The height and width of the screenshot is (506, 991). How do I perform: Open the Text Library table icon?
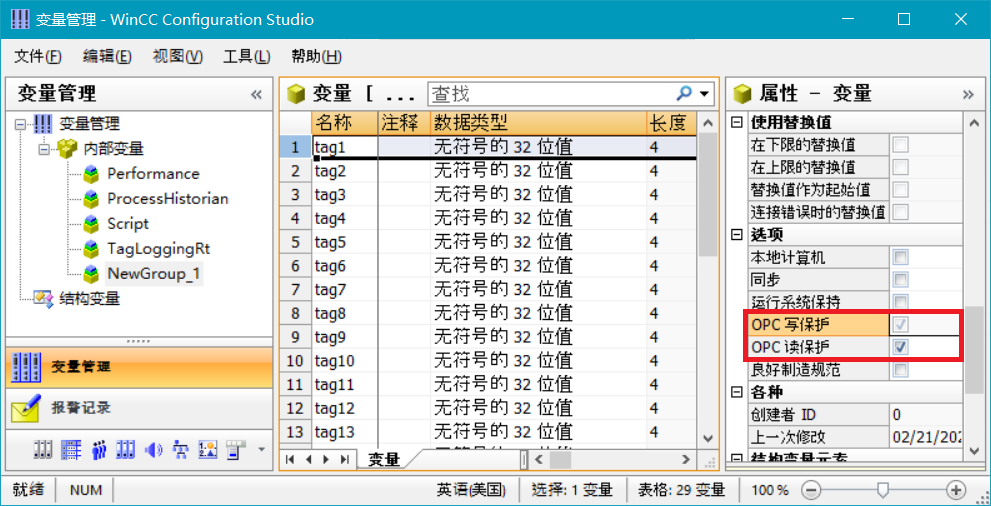click(70, 450)
